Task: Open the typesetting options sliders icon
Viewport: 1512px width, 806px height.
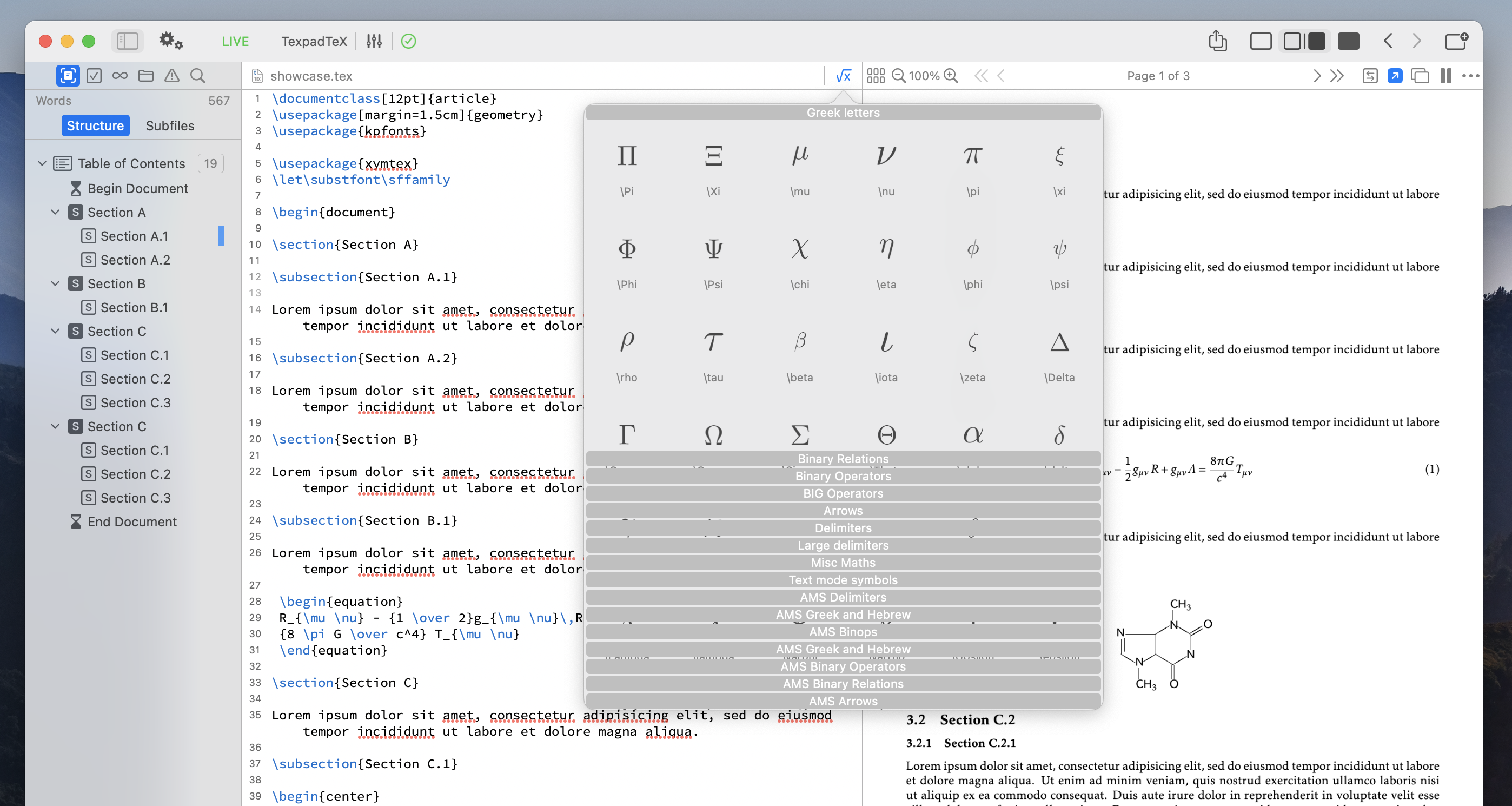Action: point(374,41)
